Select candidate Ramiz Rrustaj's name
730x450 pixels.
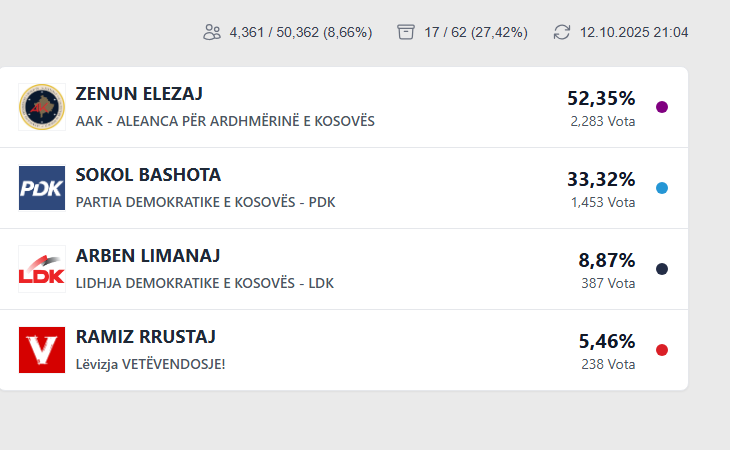146,337
